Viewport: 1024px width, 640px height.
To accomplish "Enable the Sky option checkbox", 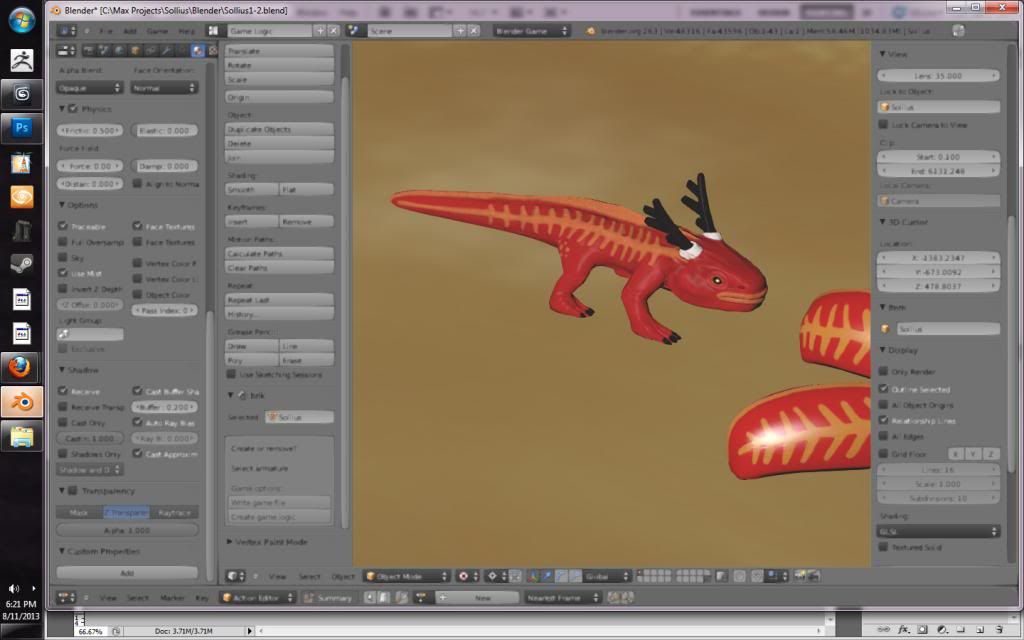I will (63, 257).
